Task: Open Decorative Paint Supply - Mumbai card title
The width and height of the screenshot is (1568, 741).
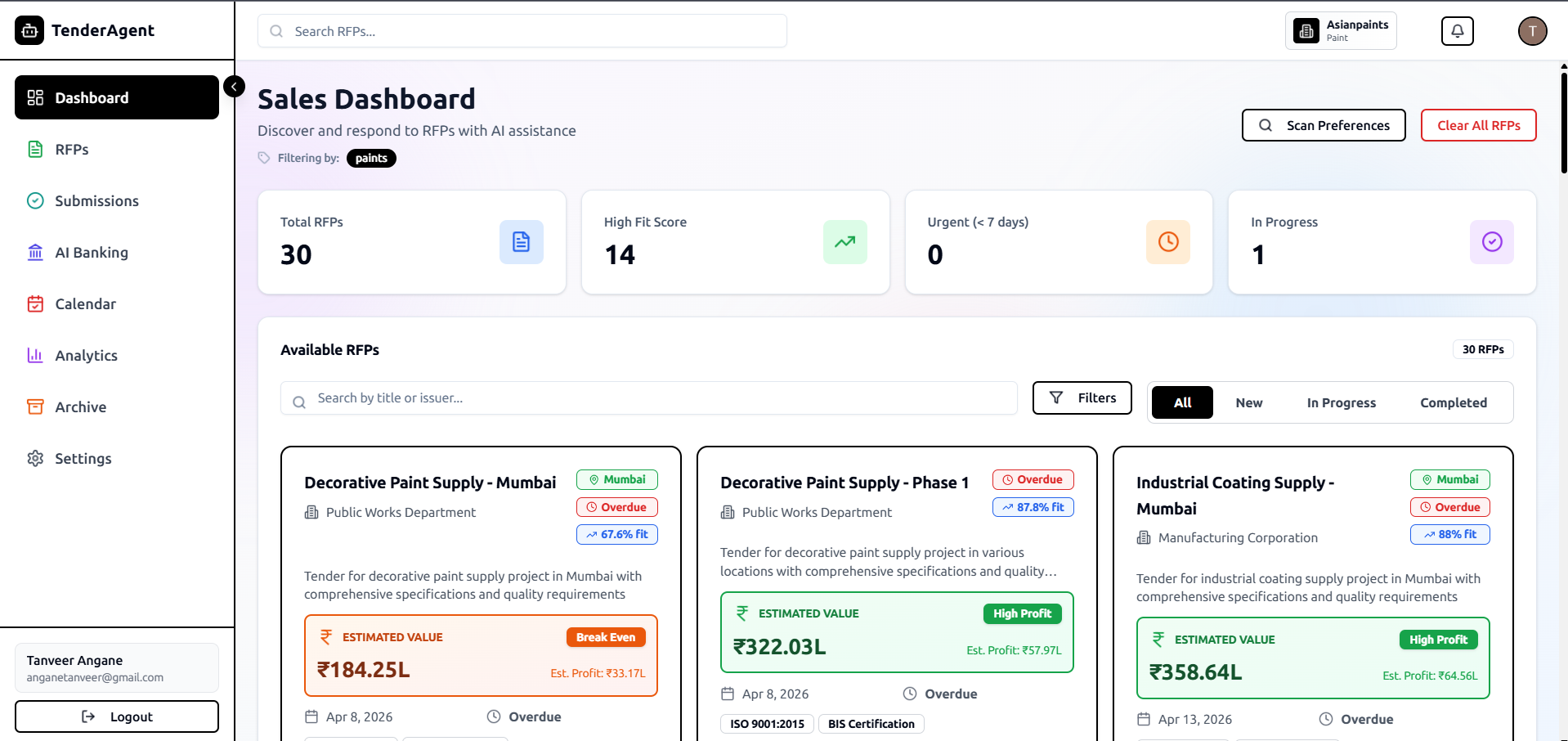Action: (430, 483)
